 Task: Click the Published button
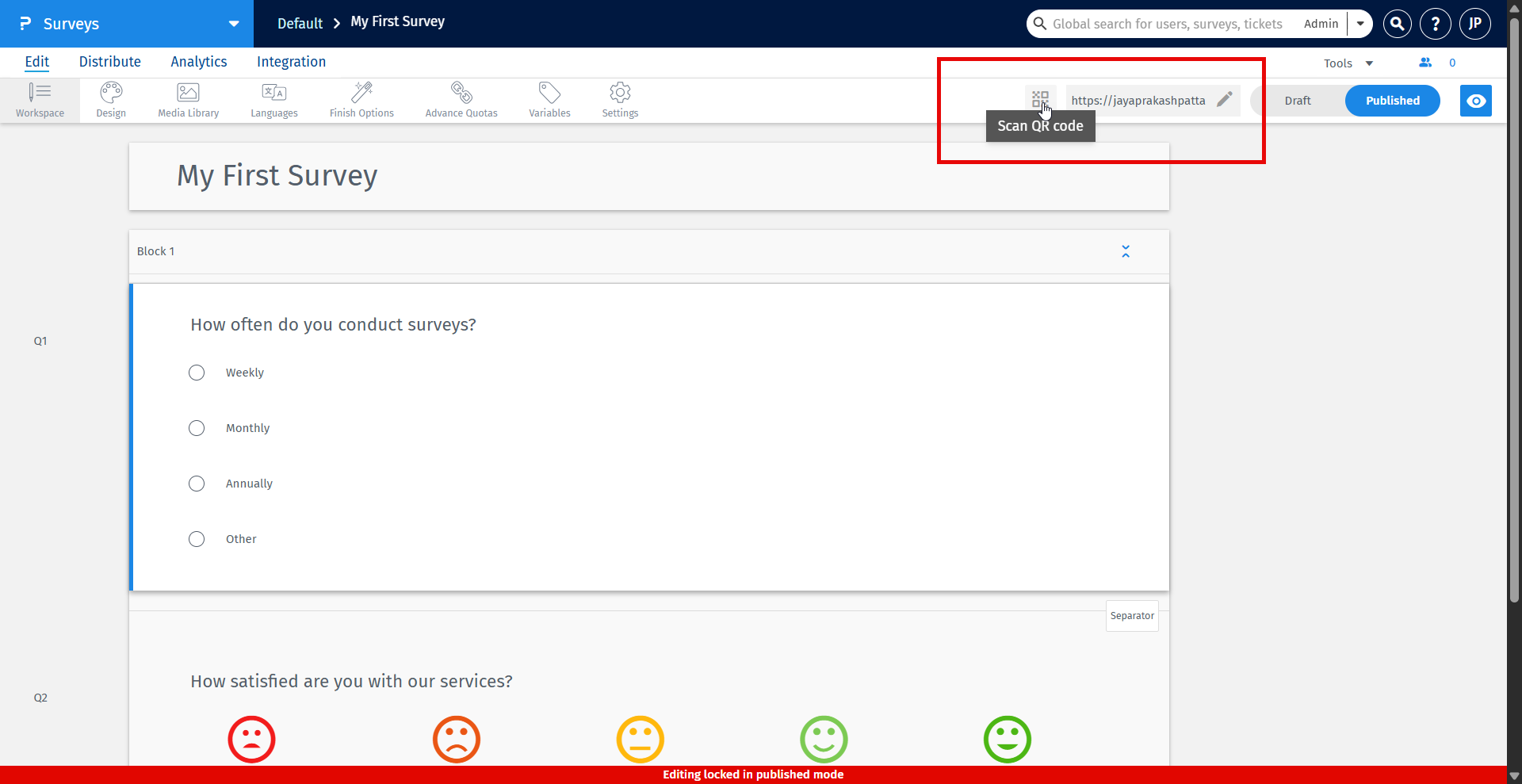point(1392,100)
